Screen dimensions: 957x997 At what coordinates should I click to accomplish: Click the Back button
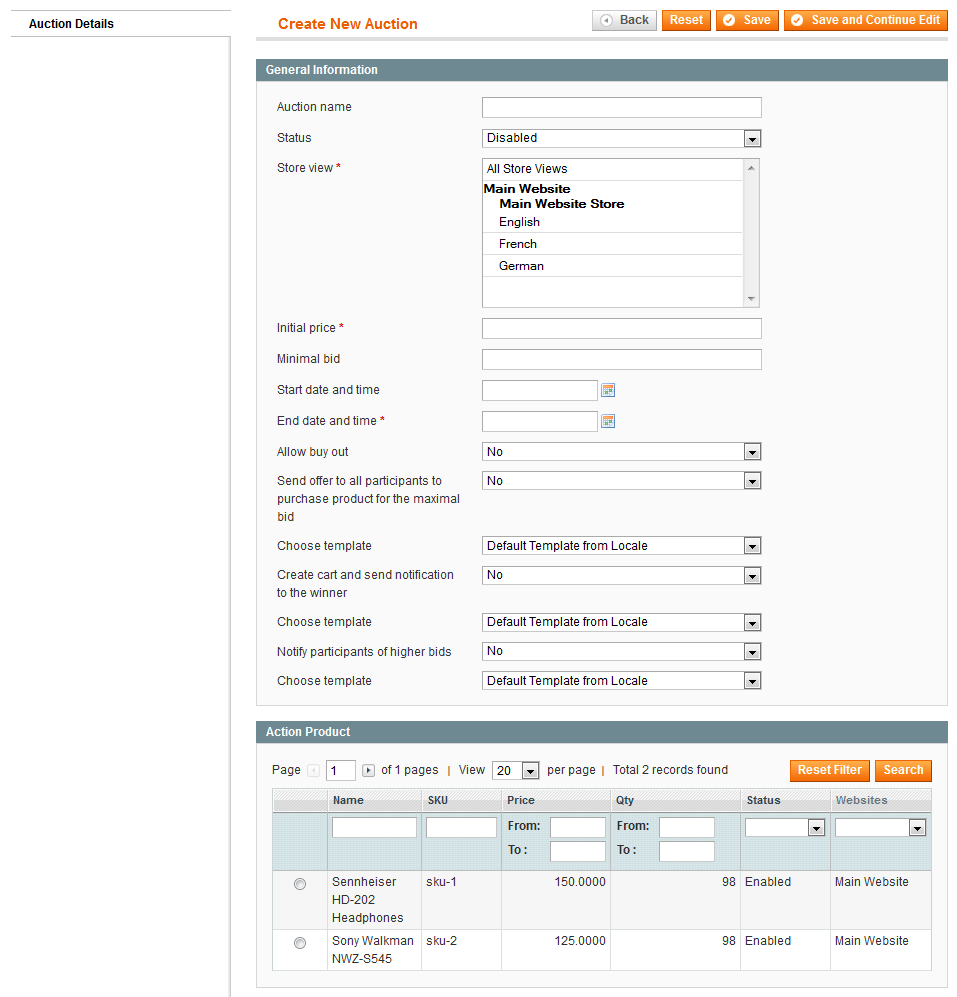(x=624, y=20)
